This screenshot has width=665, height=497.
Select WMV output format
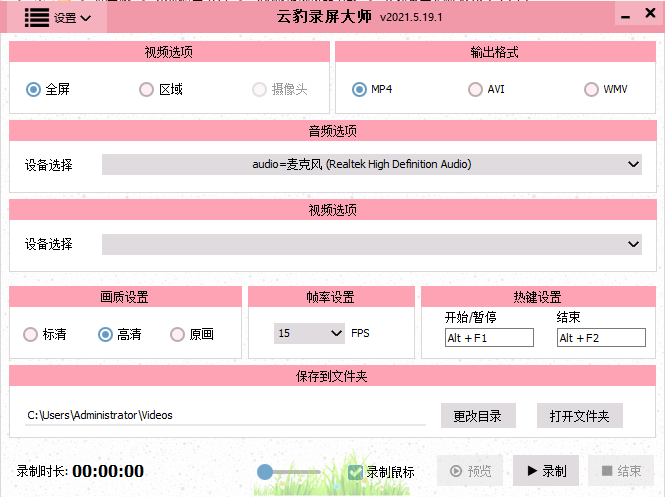pos(591,89)
